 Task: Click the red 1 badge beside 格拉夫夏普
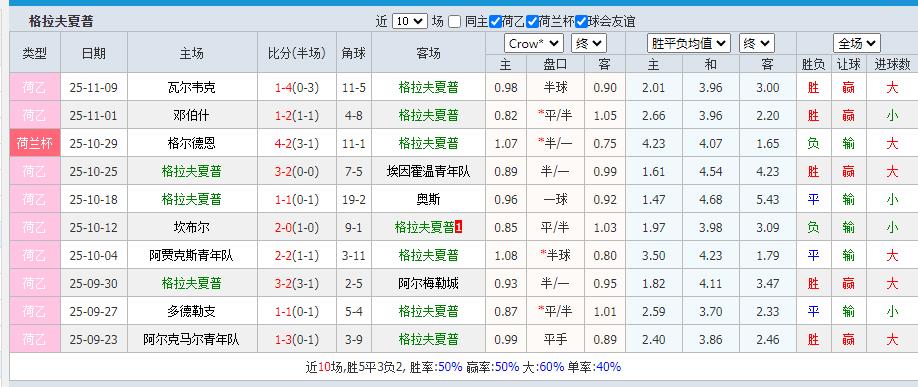(458, 227)
